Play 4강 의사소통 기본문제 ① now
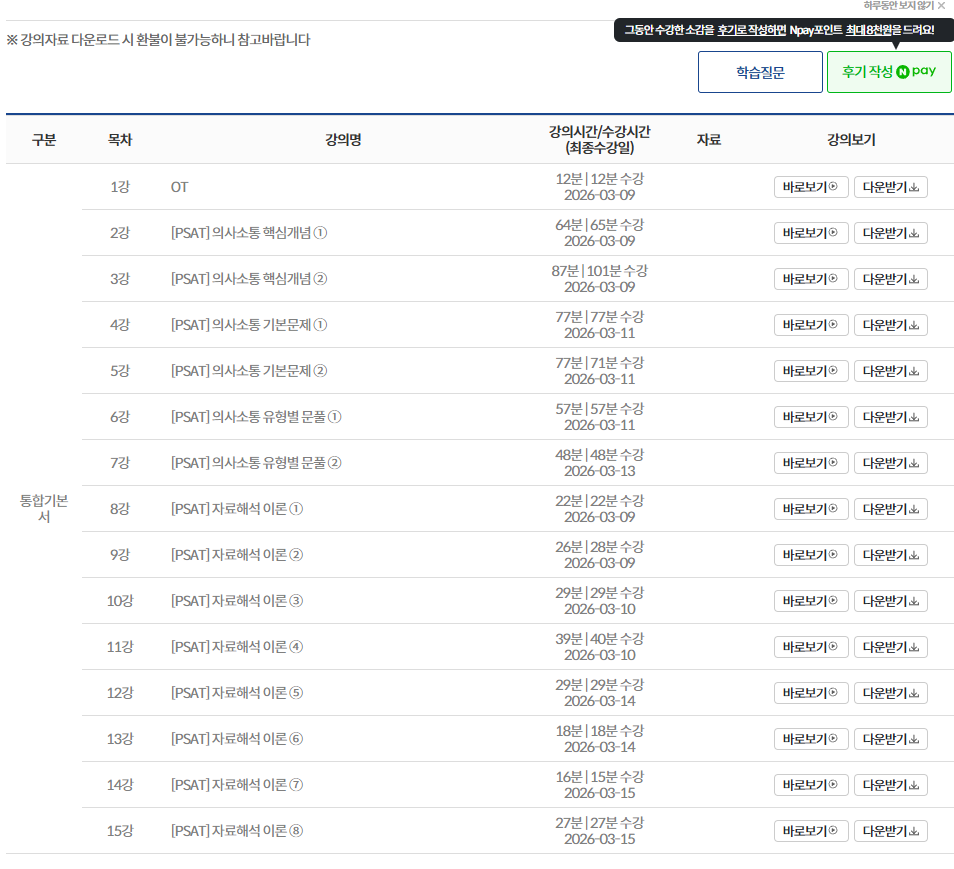This screenshot has width=954, height=869. point(810,325)
